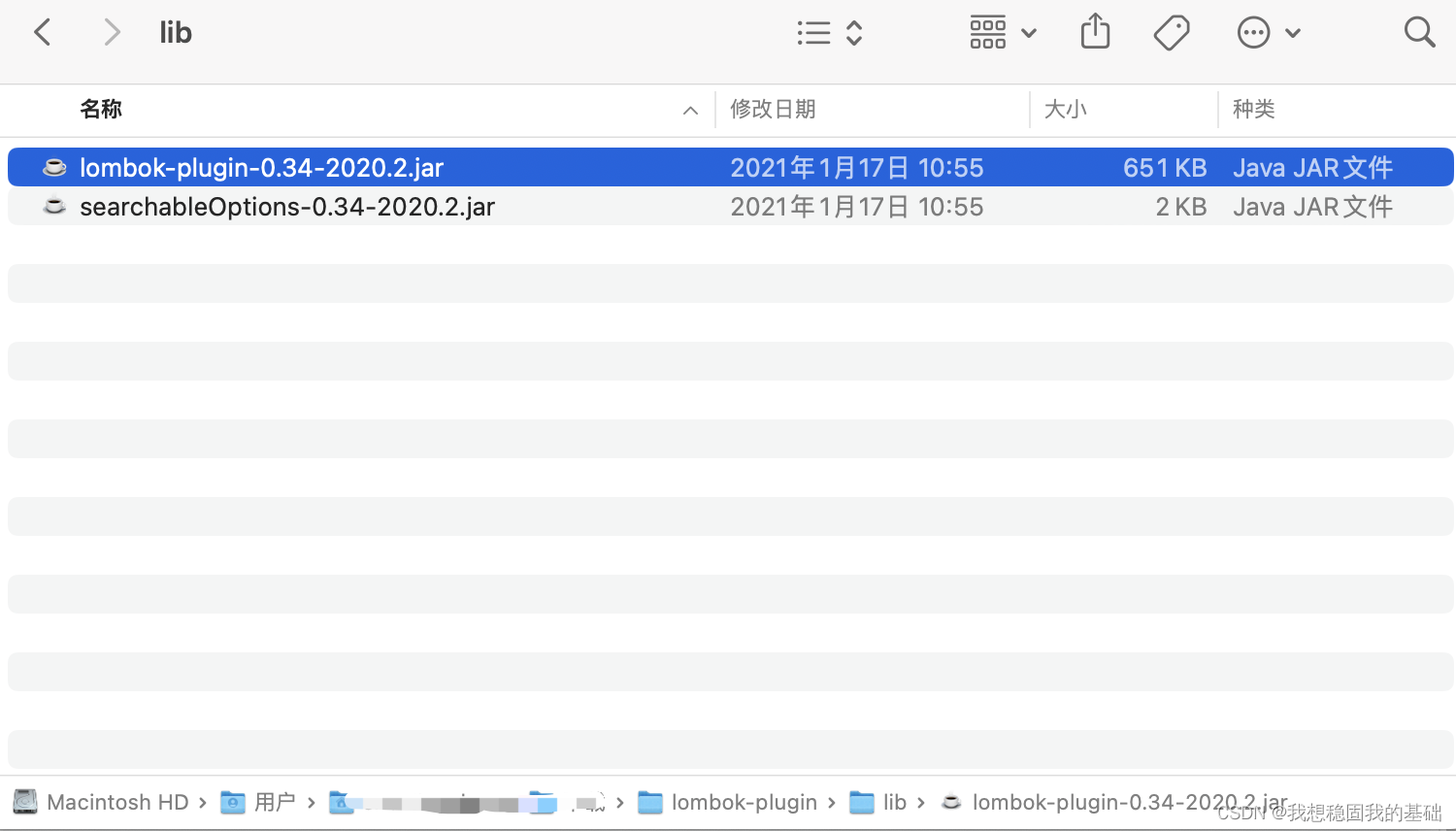Click the searchableOptions jar coffee cup icon
1456x831 pixels.
click(54, 206)
